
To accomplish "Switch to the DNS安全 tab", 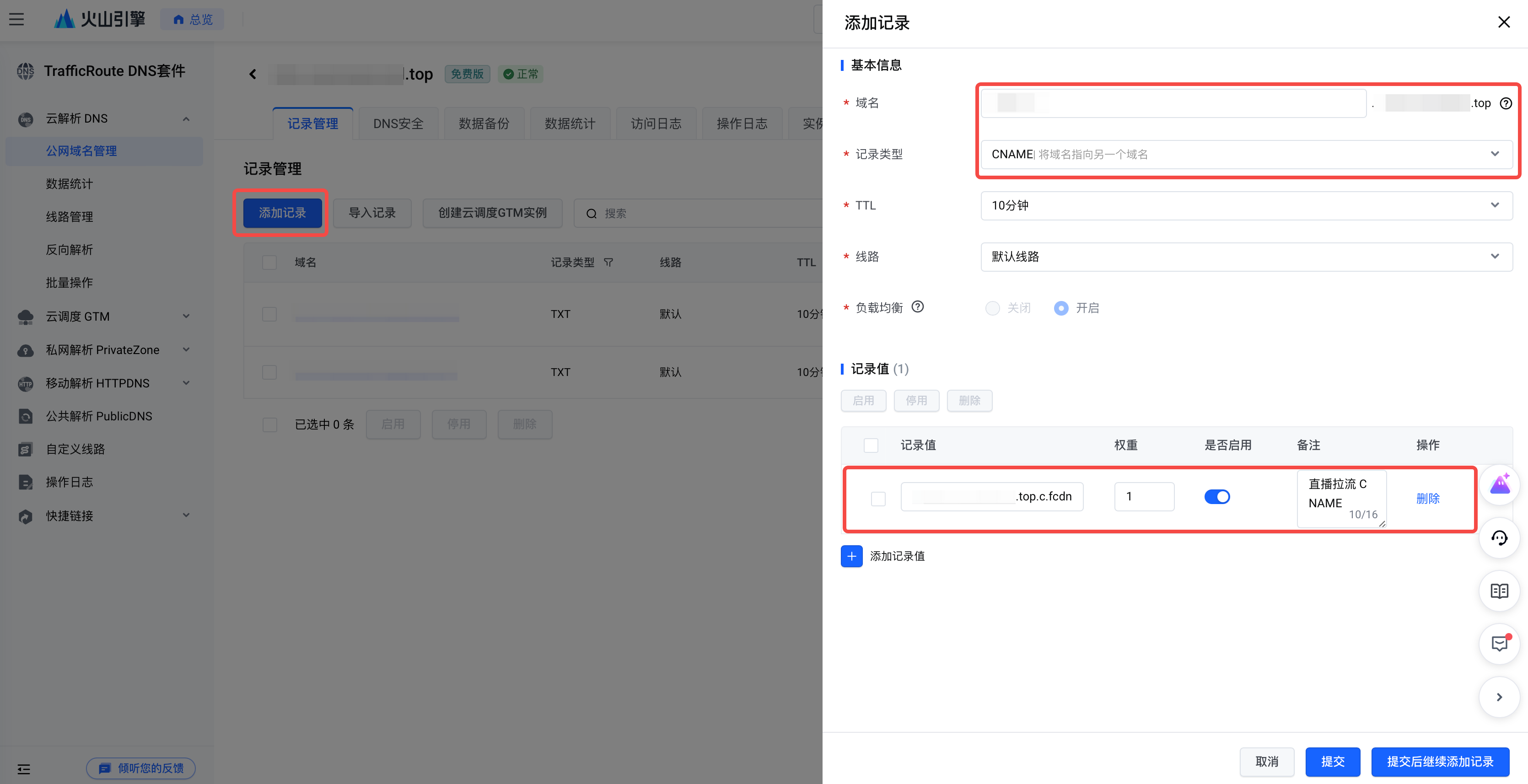I will tap(398, 124).
